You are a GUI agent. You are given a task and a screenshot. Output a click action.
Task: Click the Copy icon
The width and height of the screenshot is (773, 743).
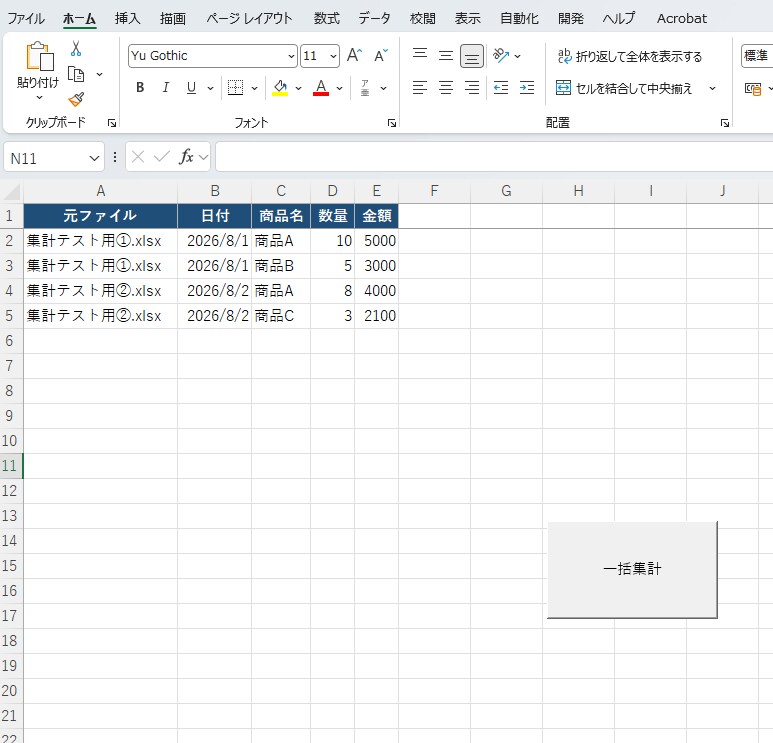76,74
